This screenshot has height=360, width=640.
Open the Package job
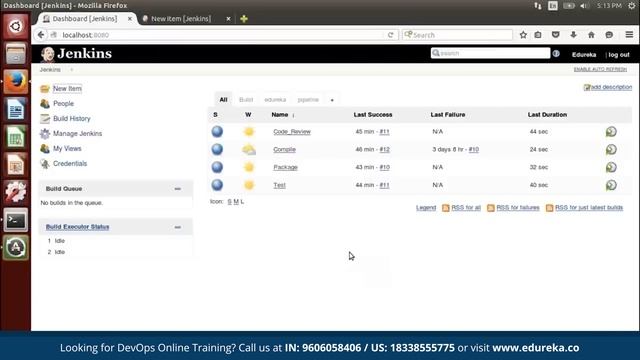point(285,167)
